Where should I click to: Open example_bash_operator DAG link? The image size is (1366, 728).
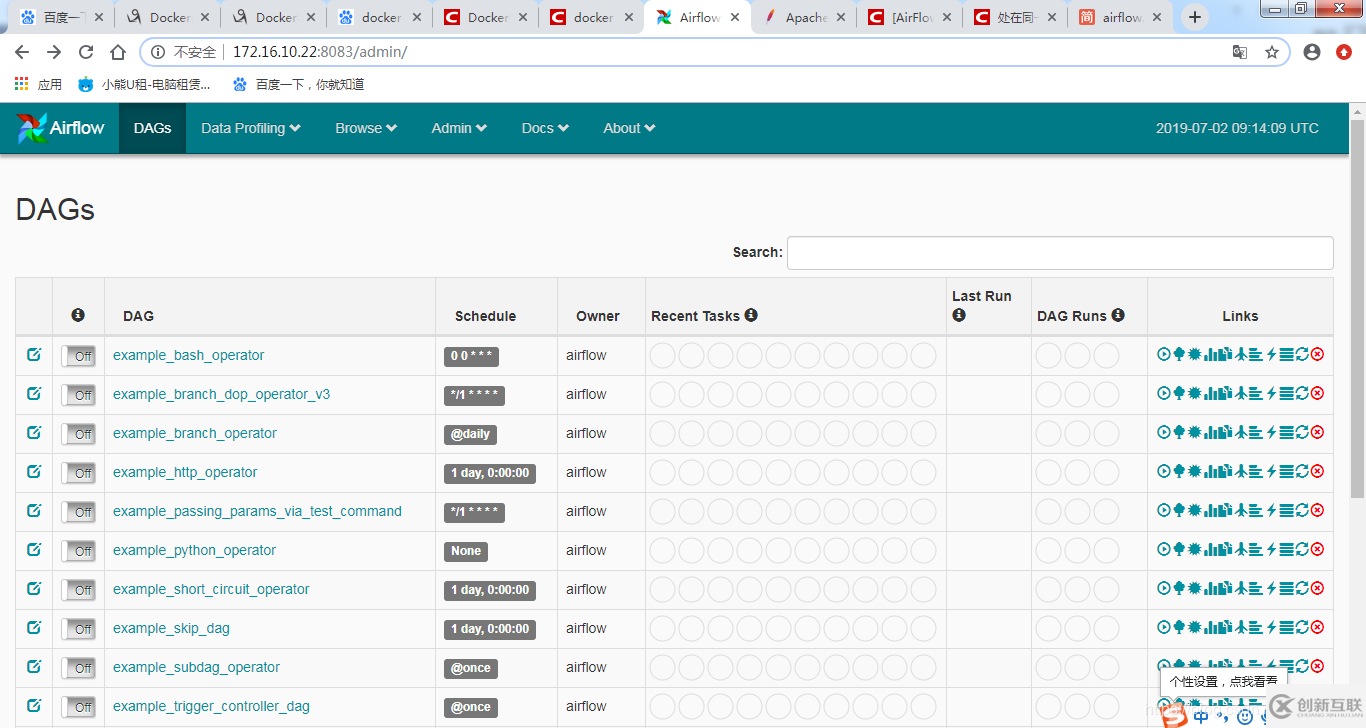(188, 355)
